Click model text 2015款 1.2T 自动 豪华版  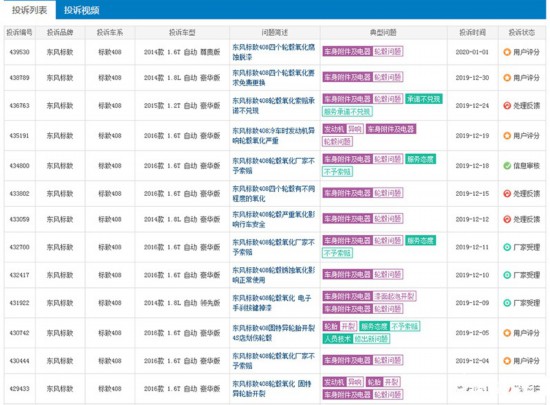pos(182,106)
